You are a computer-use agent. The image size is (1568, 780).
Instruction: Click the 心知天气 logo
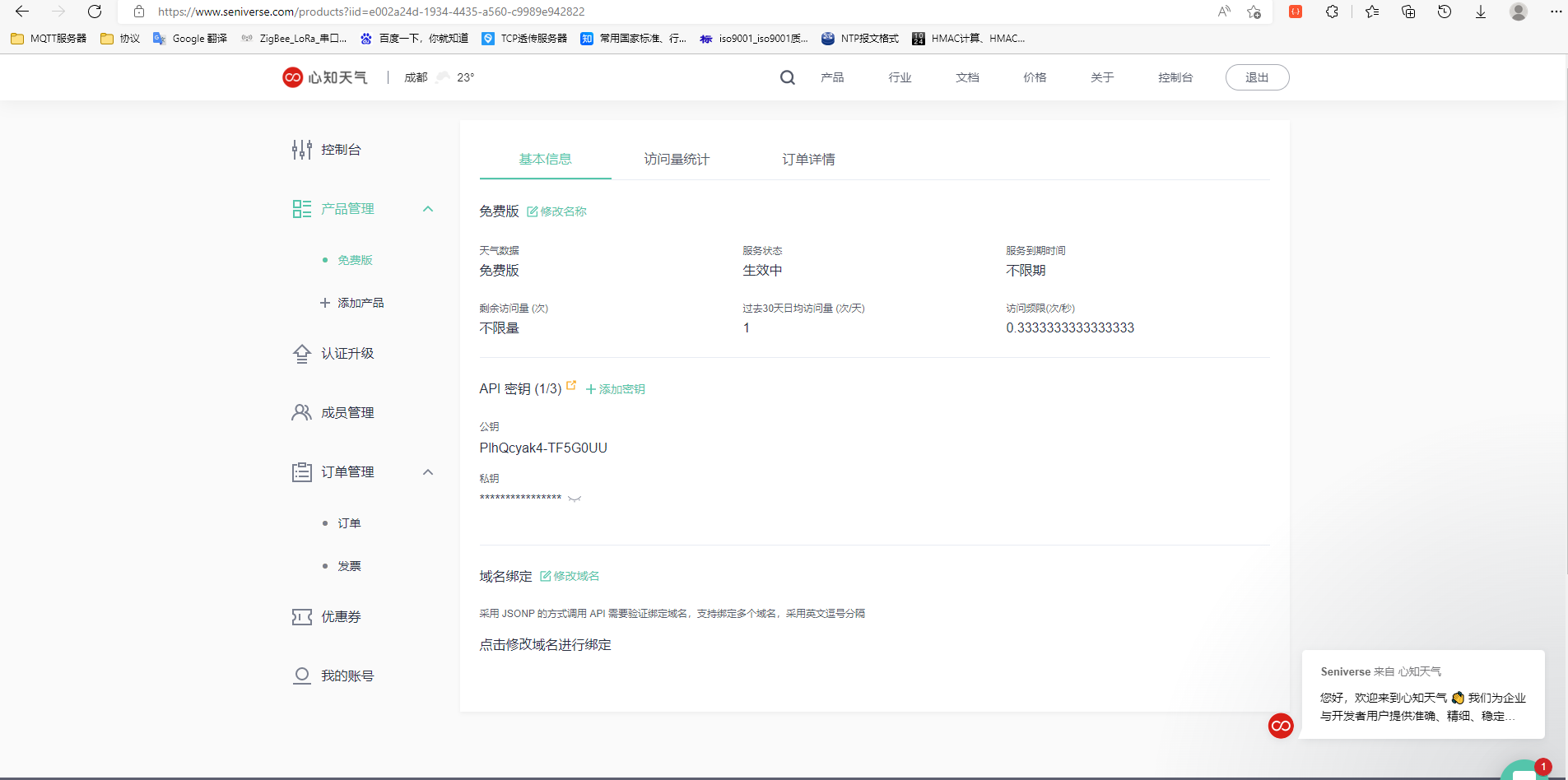[x=324, y=77]
